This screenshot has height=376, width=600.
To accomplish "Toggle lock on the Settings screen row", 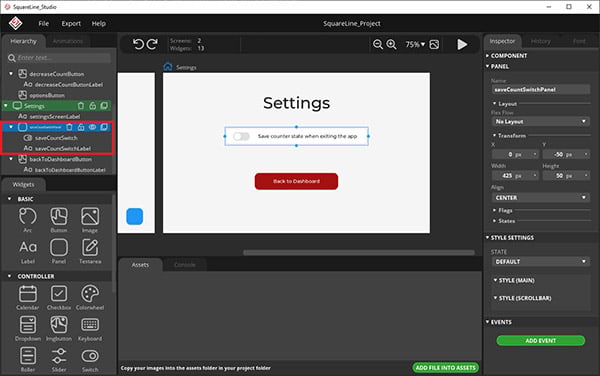I will (x=93, y=106).
